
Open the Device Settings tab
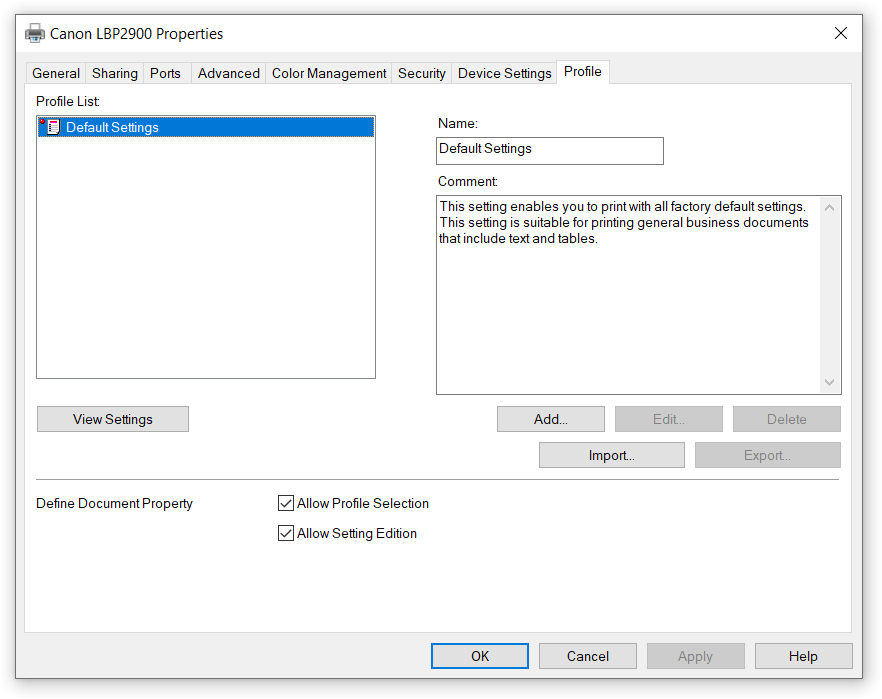[504, 73]
